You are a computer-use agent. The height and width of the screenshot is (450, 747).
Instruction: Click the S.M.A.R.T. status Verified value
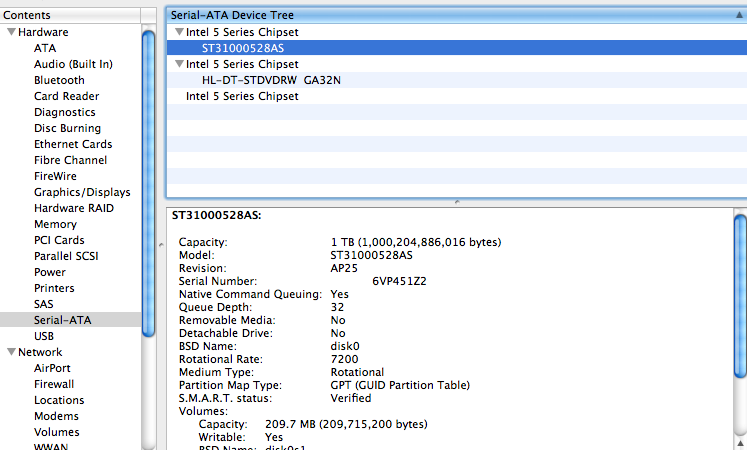click(x=351, y=398)
